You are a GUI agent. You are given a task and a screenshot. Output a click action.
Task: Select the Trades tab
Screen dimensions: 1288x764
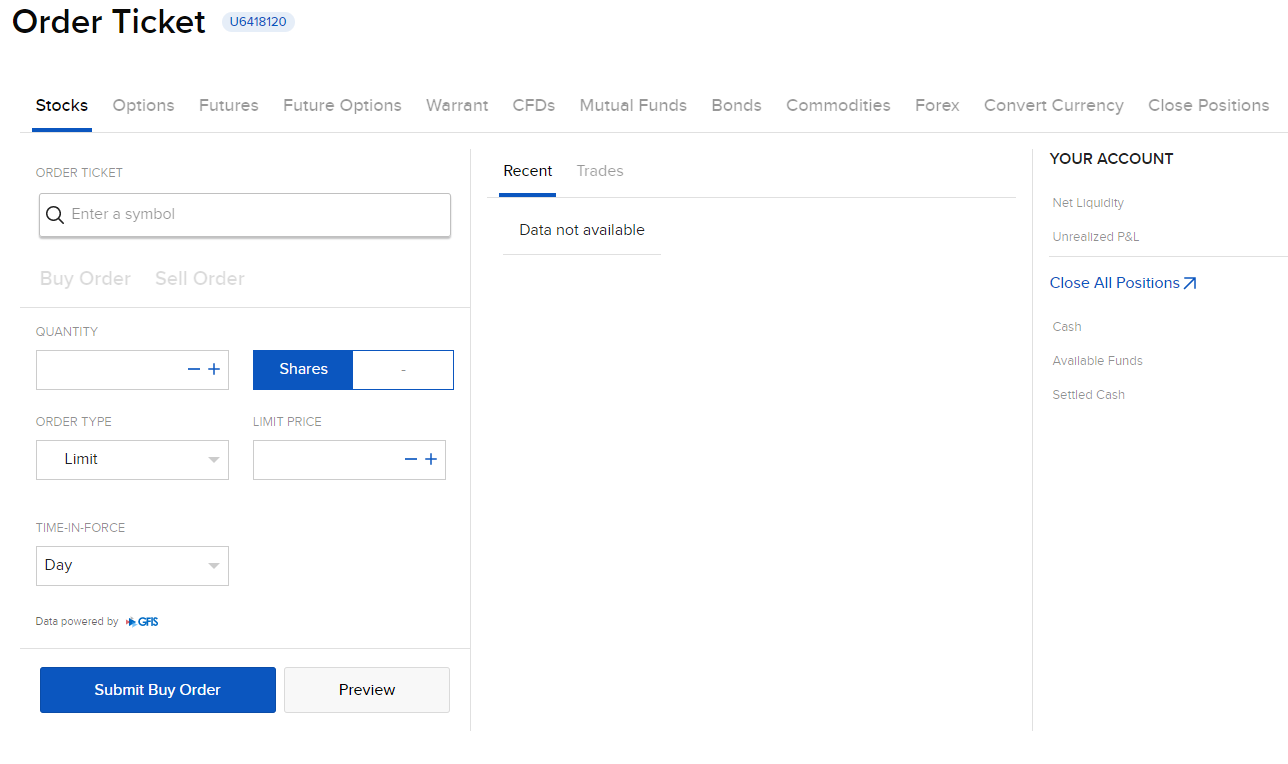tap(600, 171)
